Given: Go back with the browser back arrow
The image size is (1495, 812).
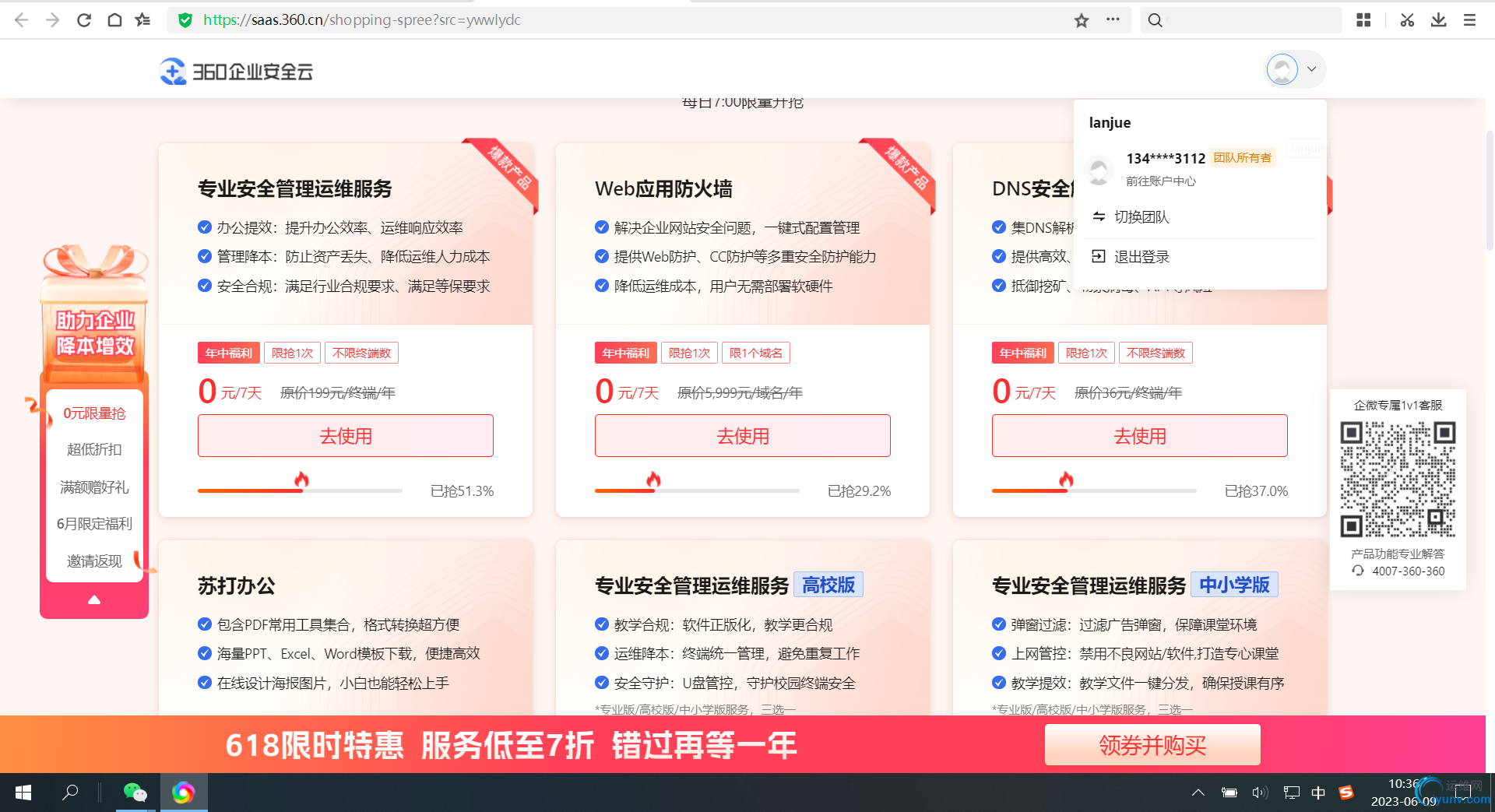Looking at the screenshot, I should [x=22, y=20].
